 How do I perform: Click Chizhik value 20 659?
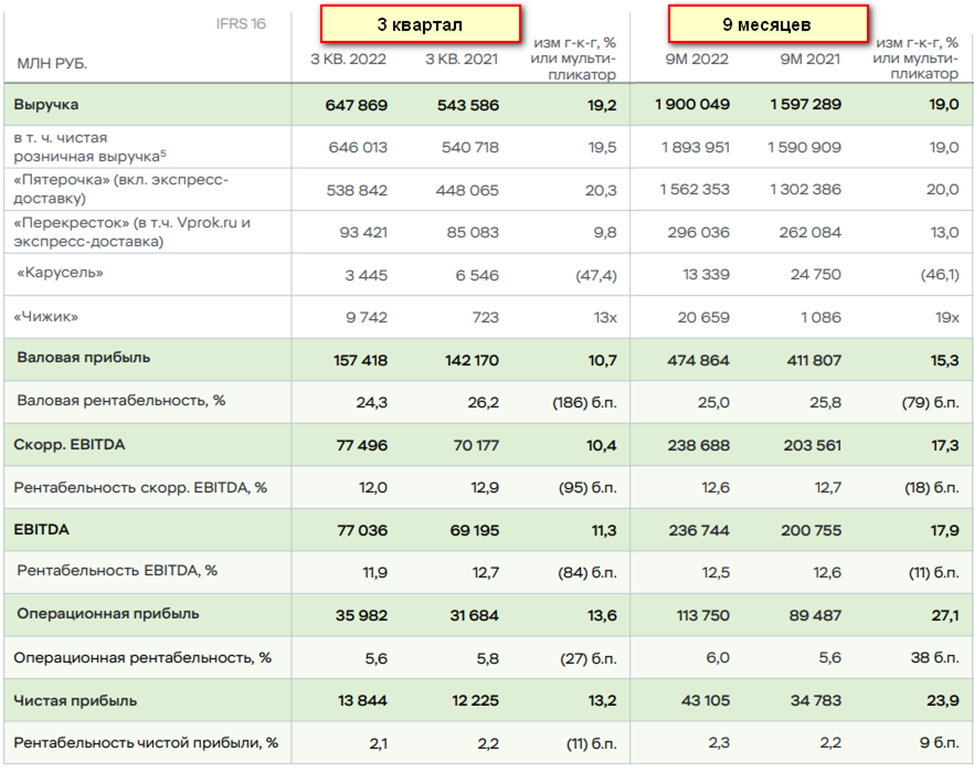pos(703,318)
